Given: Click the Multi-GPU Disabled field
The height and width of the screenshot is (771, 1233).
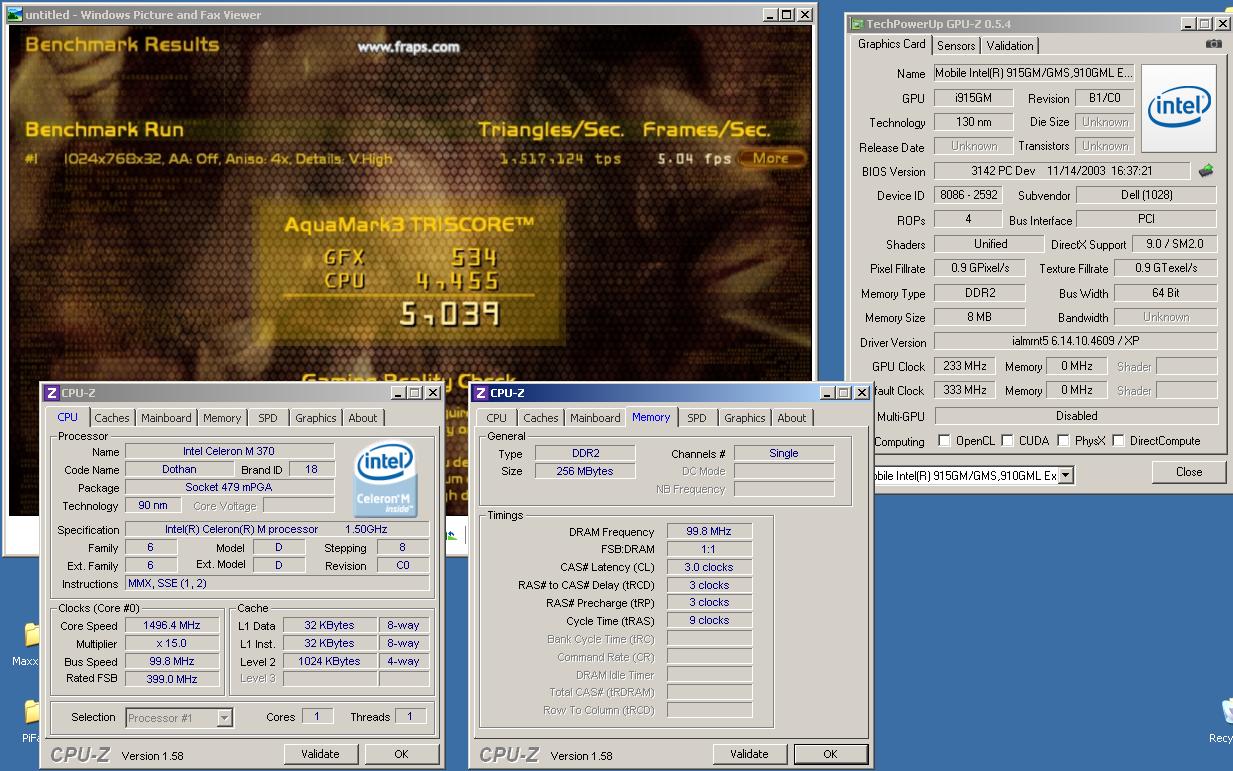Looking at the screenshot, I should click(1076, 416).
